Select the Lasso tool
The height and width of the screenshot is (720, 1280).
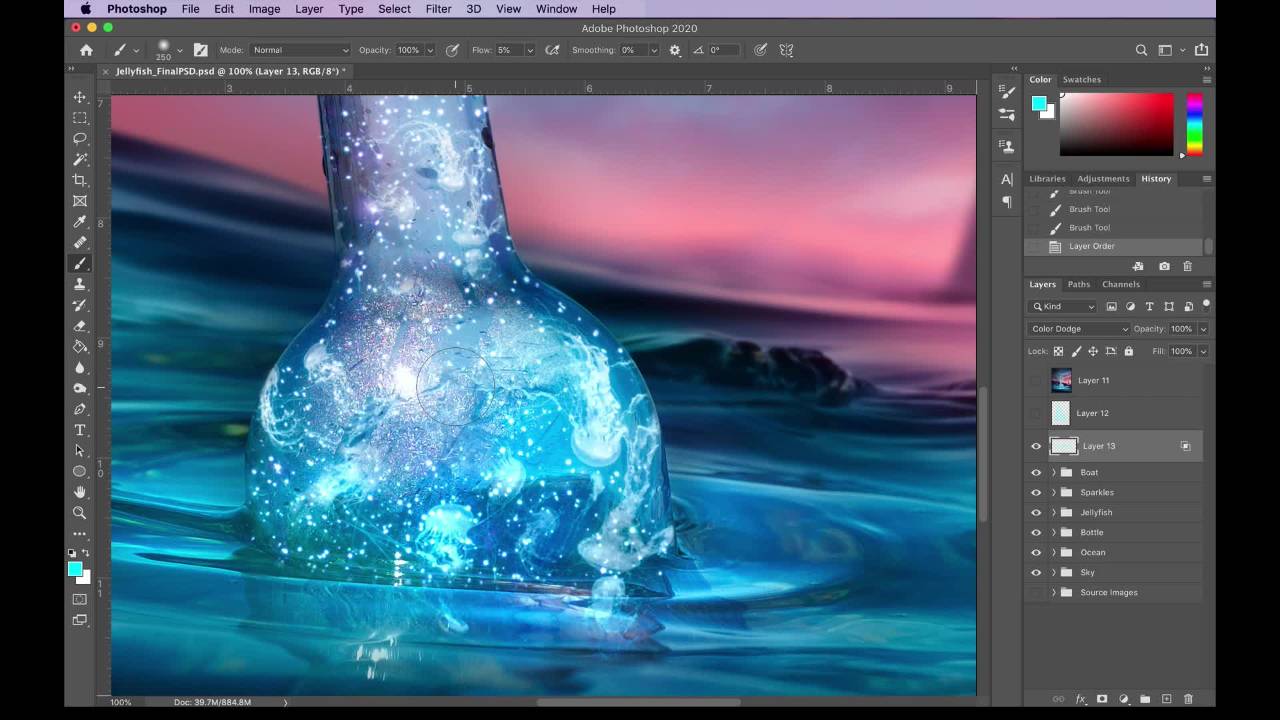(80, 138)
